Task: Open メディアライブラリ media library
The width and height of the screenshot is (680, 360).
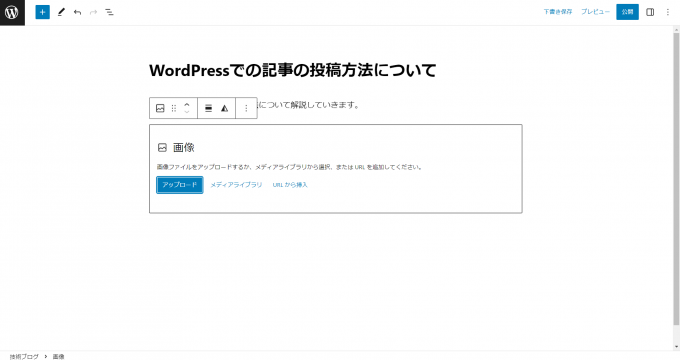Action: tap(236, 185)
